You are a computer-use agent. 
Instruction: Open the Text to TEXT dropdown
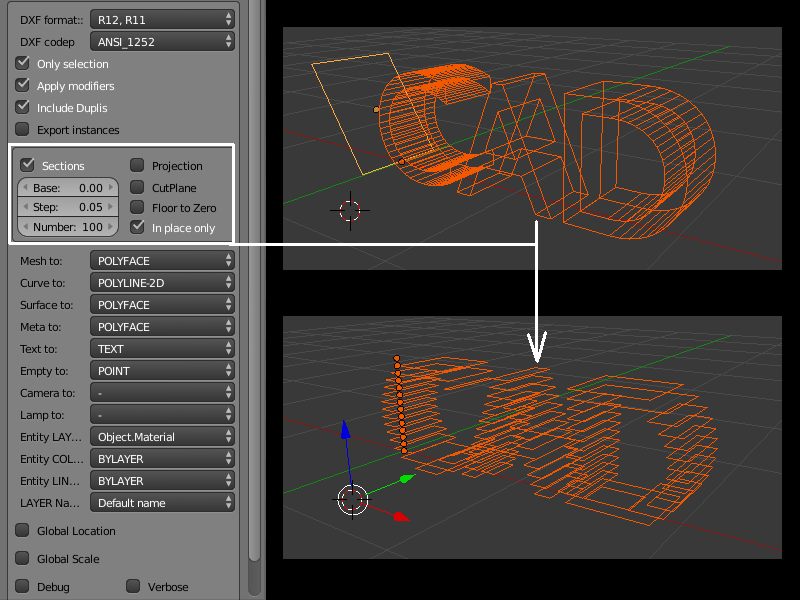click(x=162, y=348)
